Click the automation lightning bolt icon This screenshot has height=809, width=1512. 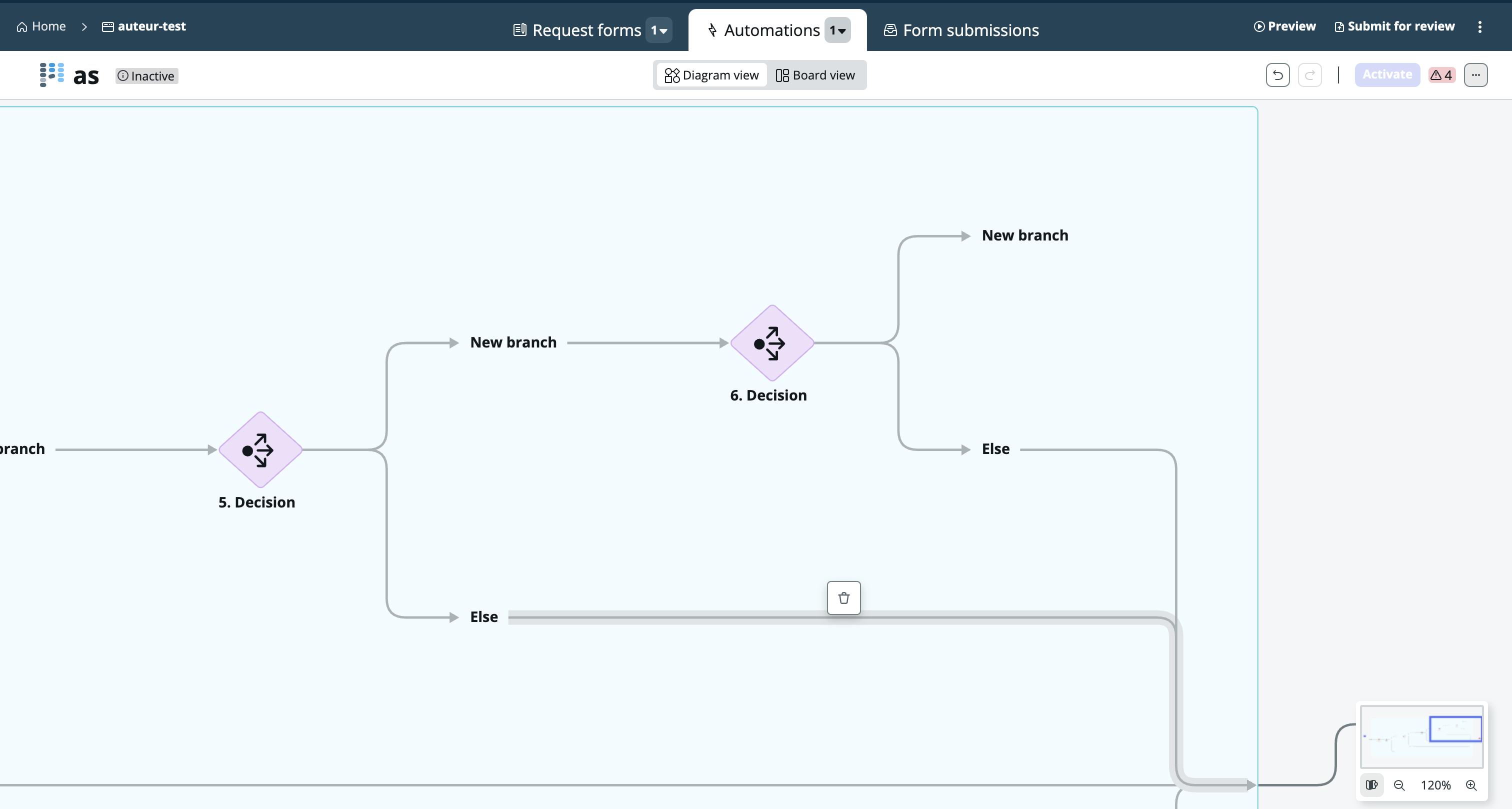click(x=712, y=29)
